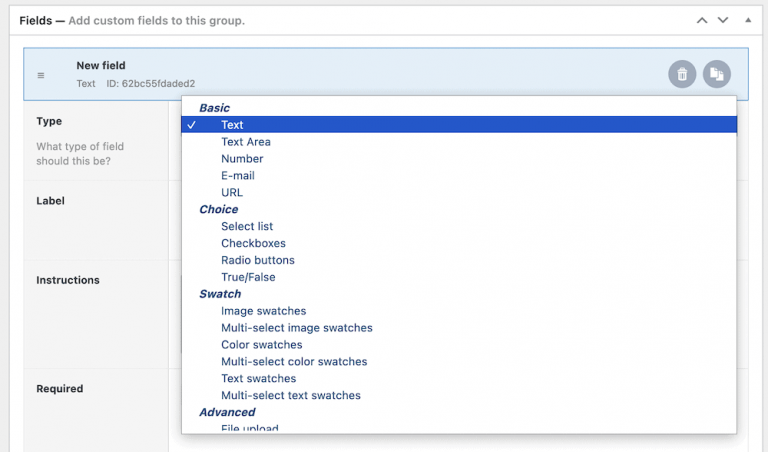Choose URL field type
This screenshot has width=768, height=452.
point(232,193)
